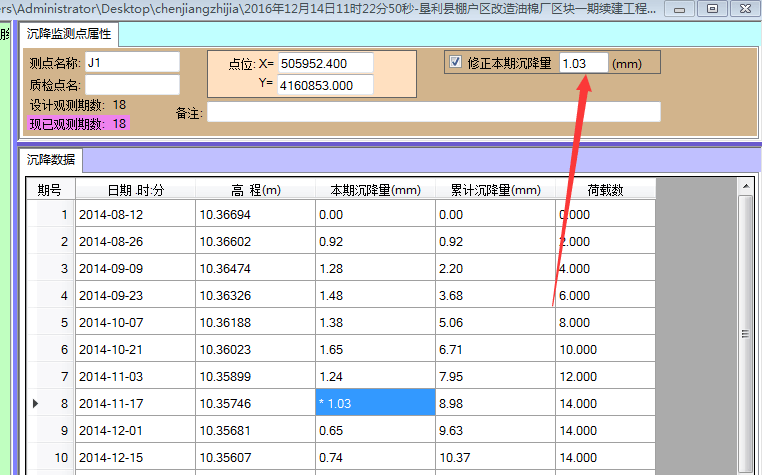This screenshot has height=475, width=762.
Task: Click the 本期沉降量(mm) column header
Action: tap(375, 190)
